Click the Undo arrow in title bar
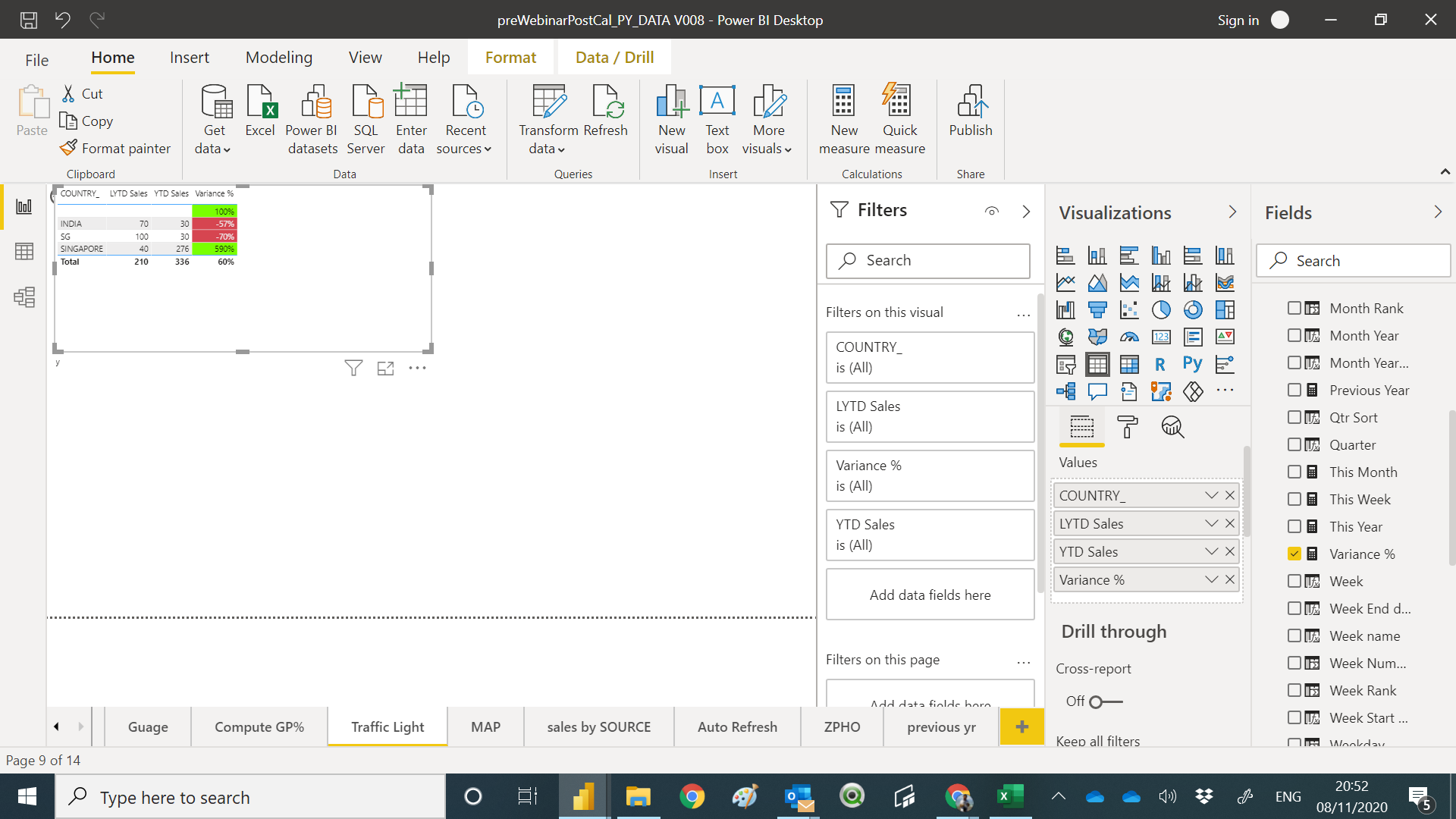The image size is (1456, 819). point(63,20)
